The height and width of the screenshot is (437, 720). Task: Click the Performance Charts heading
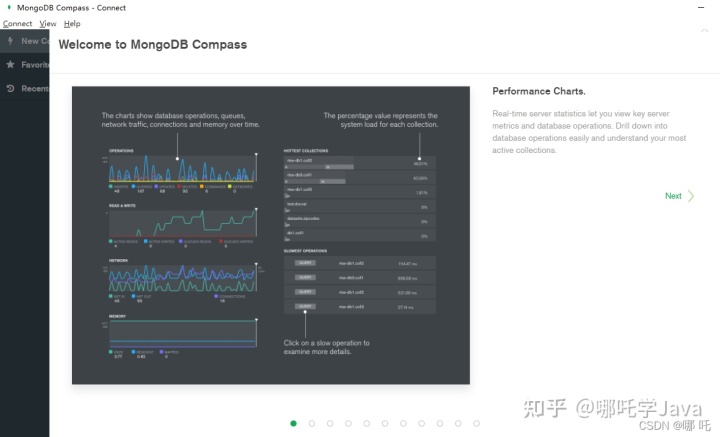point(539,91)
